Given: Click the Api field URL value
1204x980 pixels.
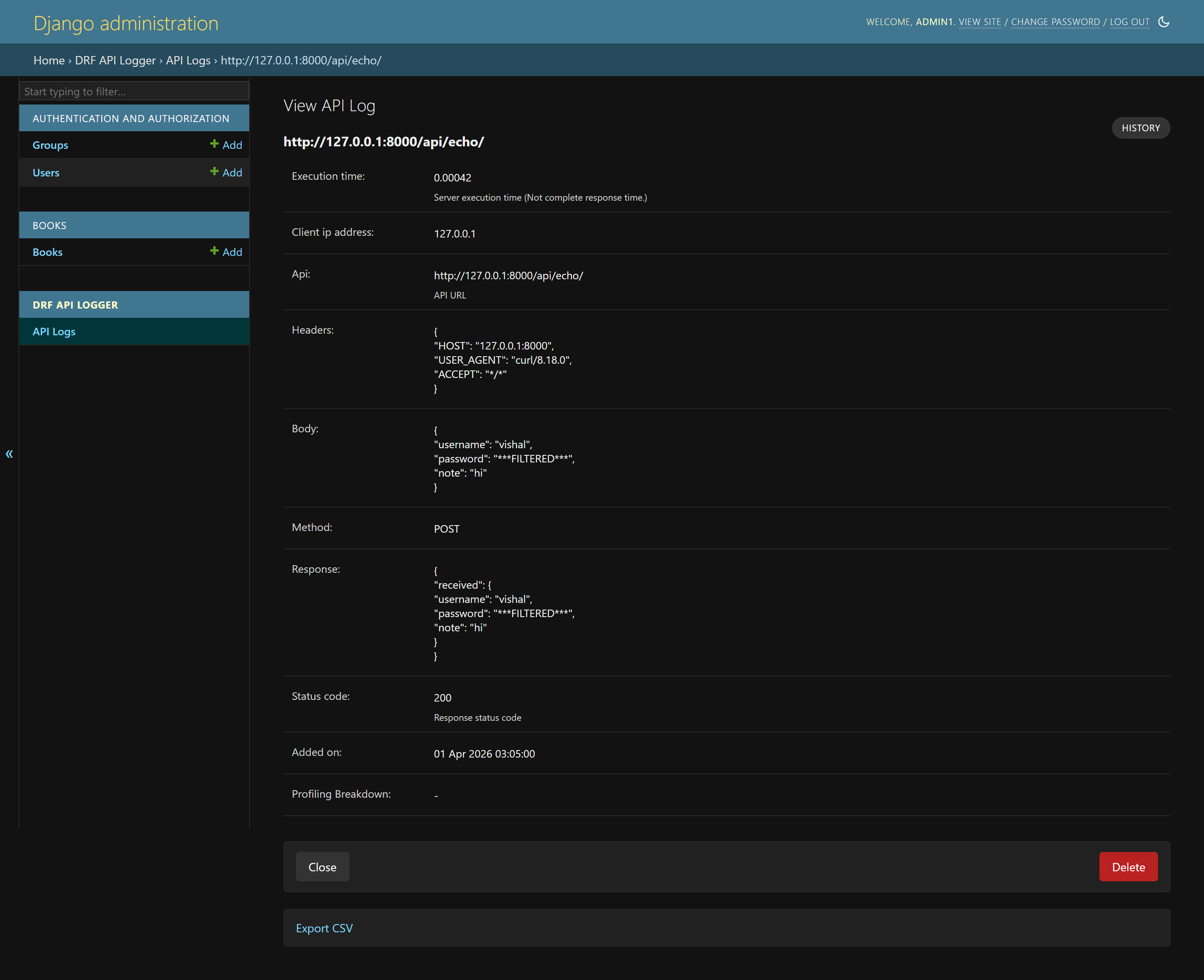Looking at the screenshot, I should coord(508,276).
